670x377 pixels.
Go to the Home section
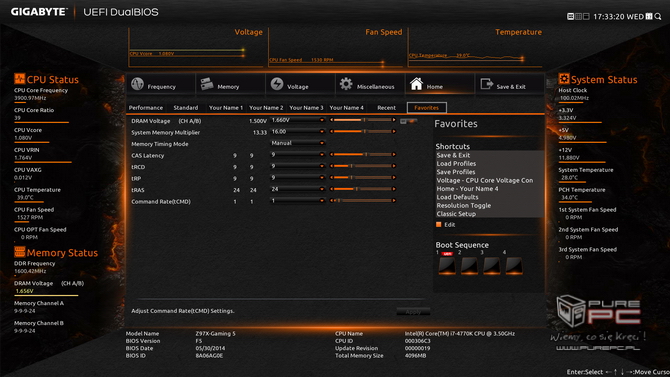440,84
